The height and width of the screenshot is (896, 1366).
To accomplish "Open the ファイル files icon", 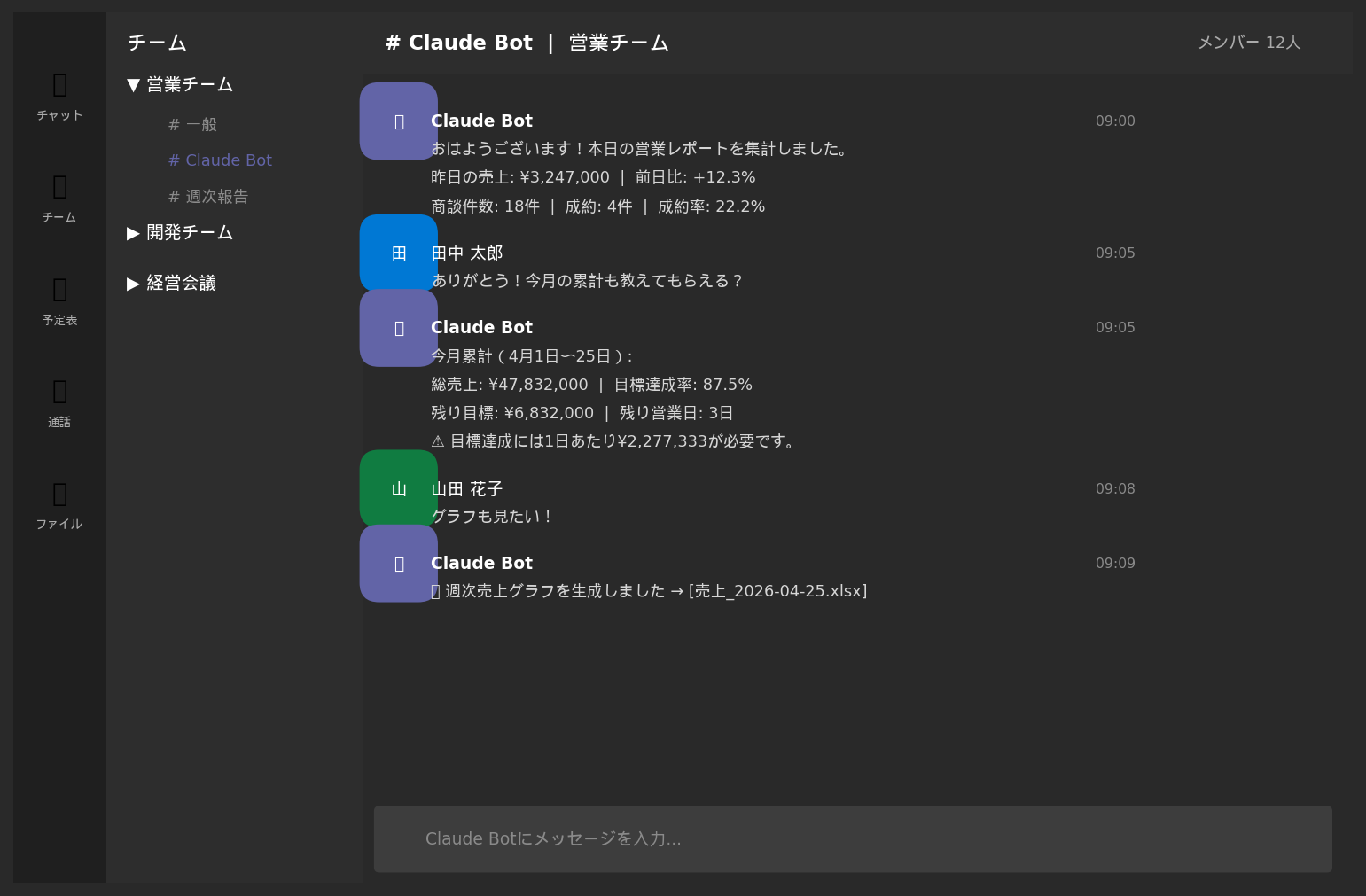I will tap(59, 505).
